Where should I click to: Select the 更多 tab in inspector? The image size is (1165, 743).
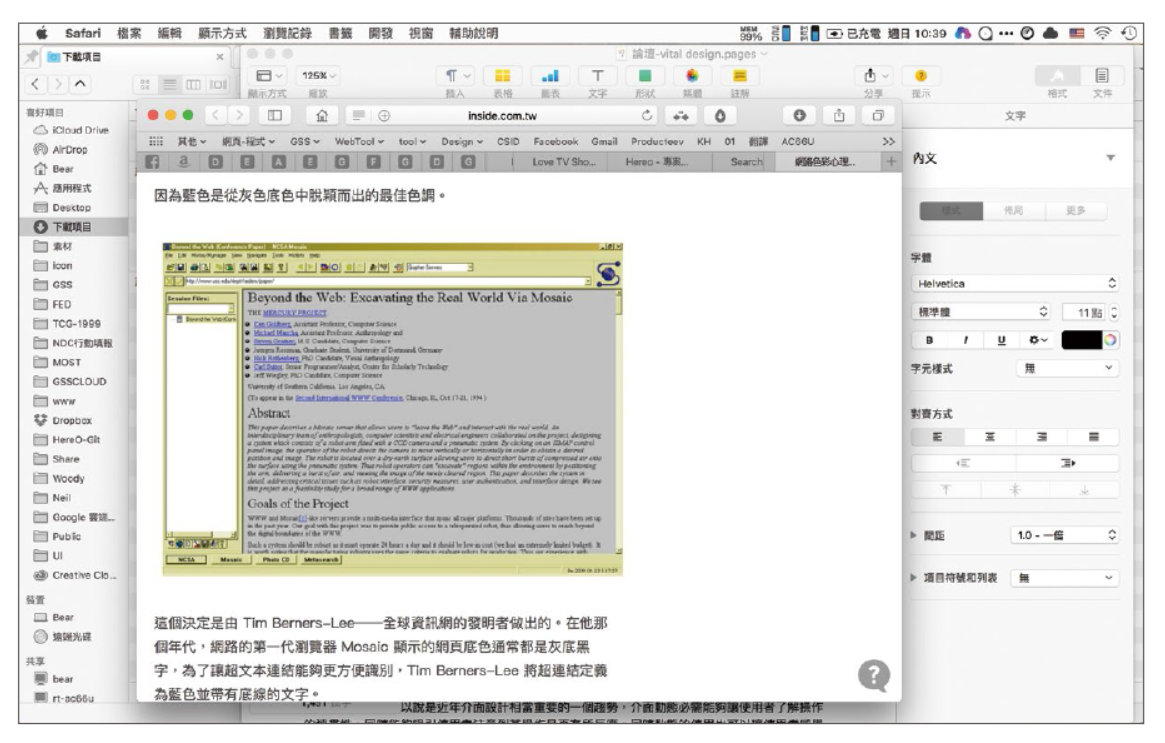point(1075,210)
